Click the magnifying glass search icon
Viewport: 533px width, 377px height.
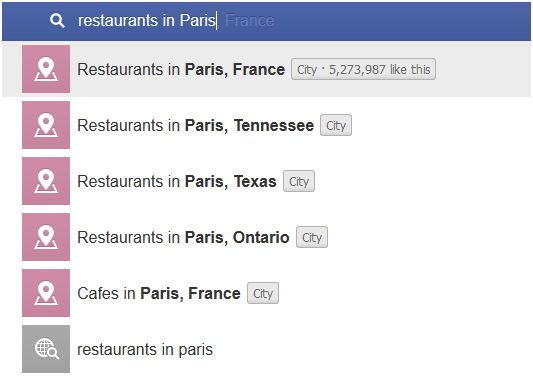57,20
